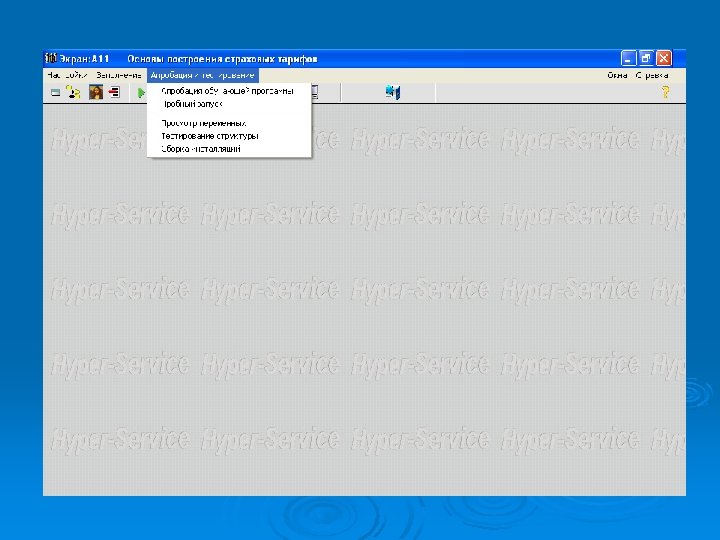Choose Просмотр переменных menu entry
The height and width of the screenshot is (540, 720).
click(x=204, y=123)
